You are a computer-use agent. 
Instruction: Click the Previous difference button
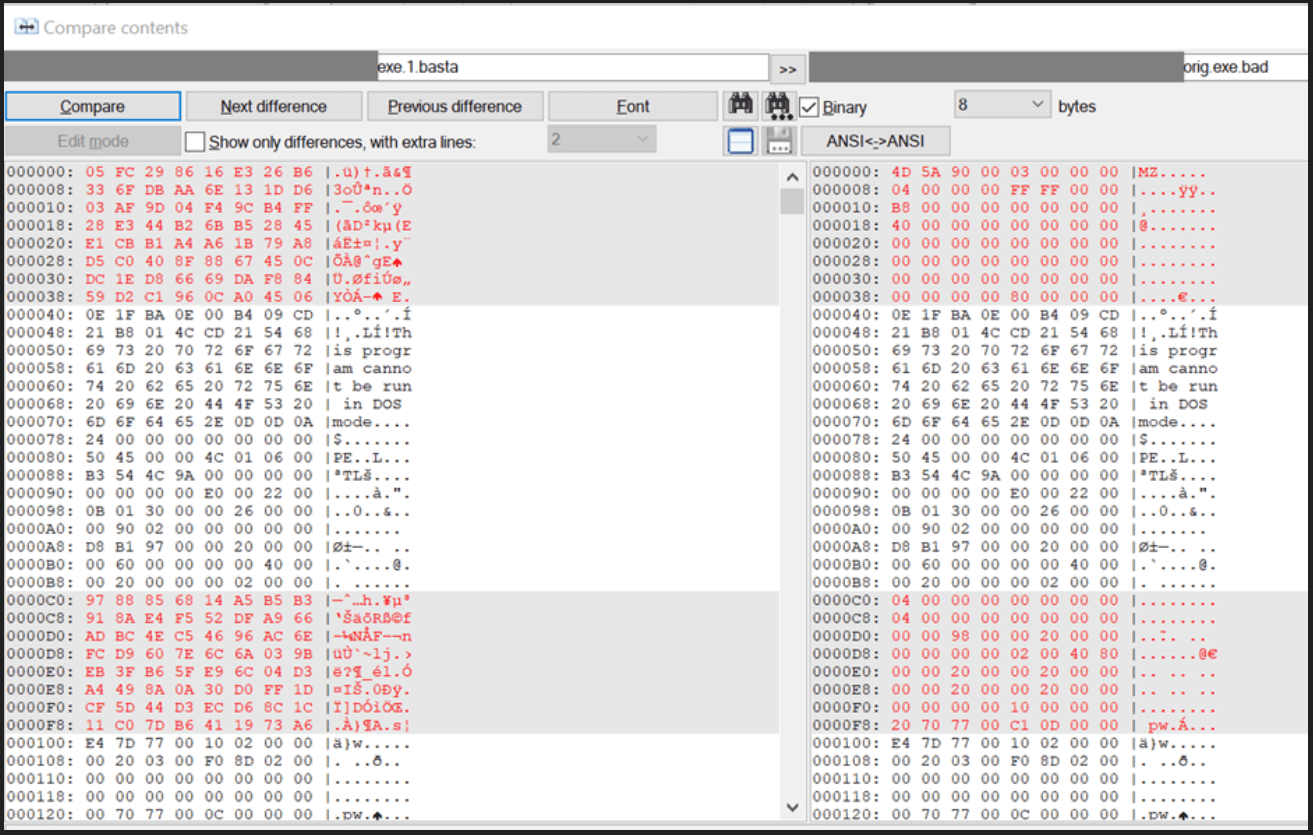coord(455,106)
